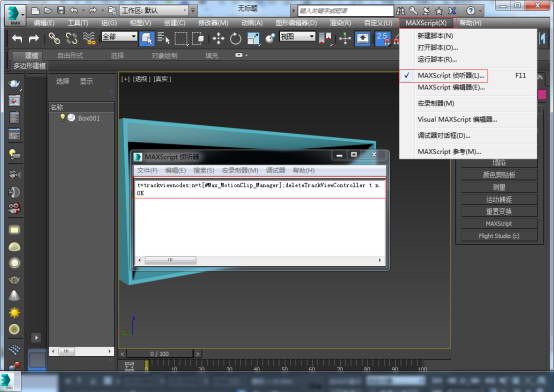This screenshot has height=392, width=554.
Task: Select Box001 in scene explorer
Action: (x=89, y=118)
